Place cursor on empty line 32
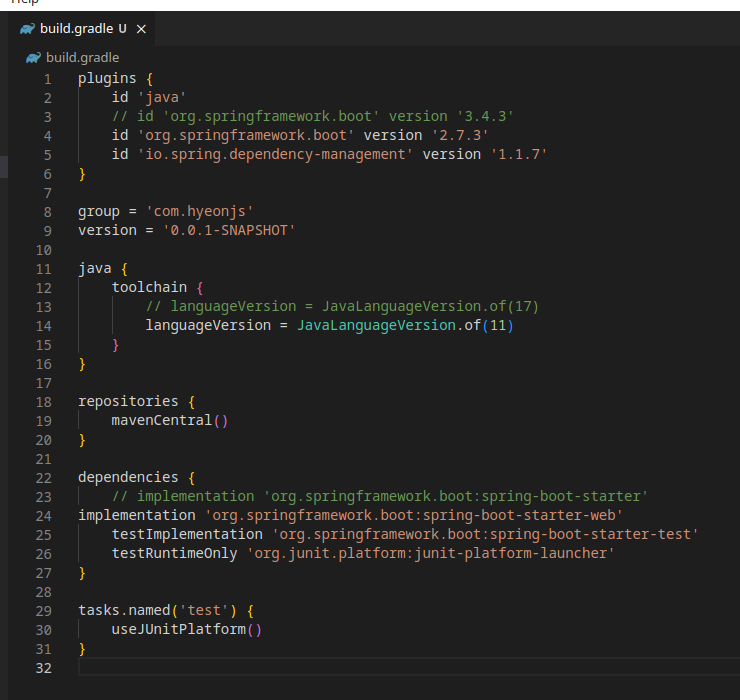Screen dimensions: 740x700 pos(409,667)
